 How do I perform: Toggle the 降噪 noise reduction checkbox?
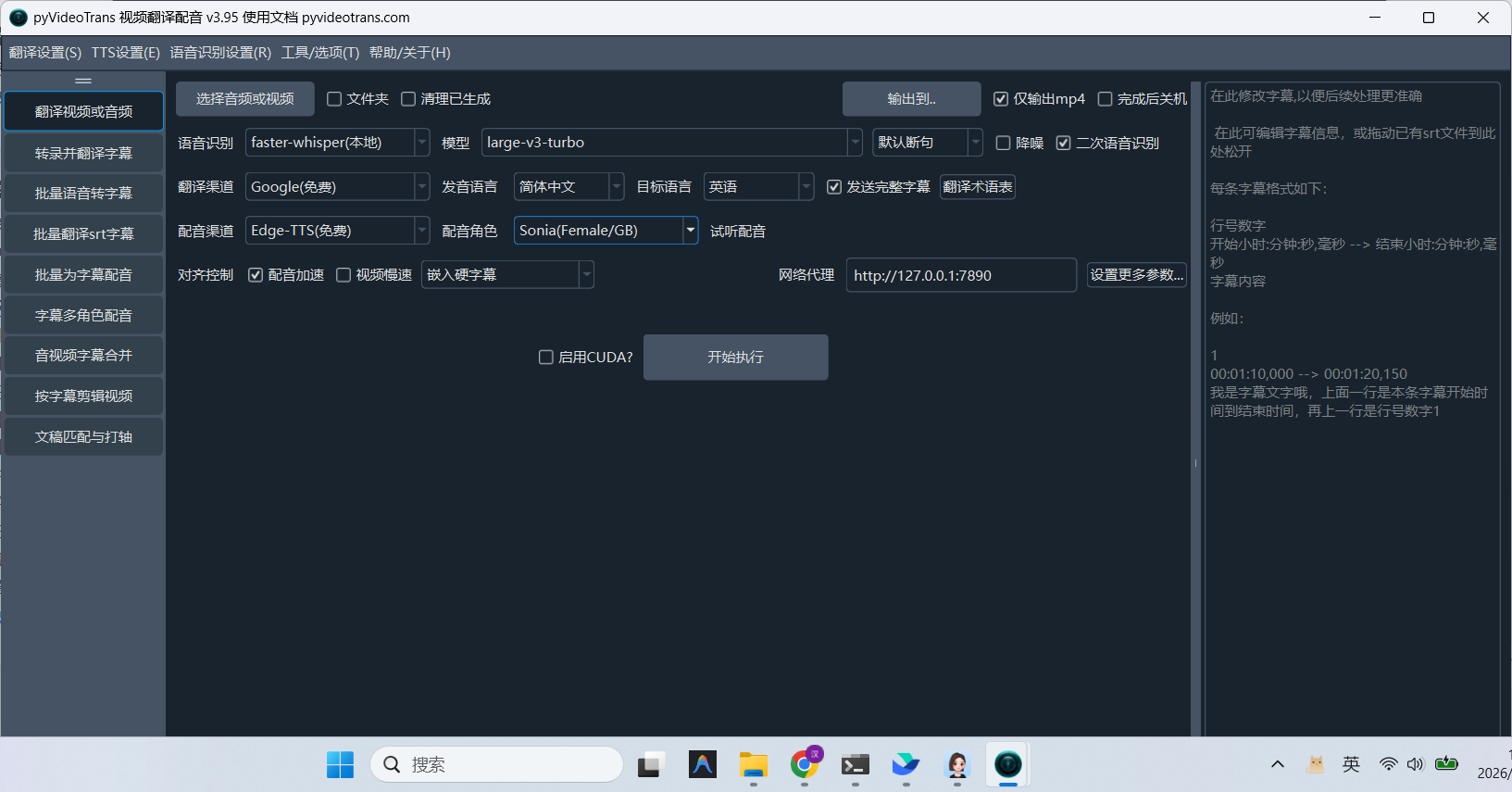pyautogui.click(x=1004, y=144)
